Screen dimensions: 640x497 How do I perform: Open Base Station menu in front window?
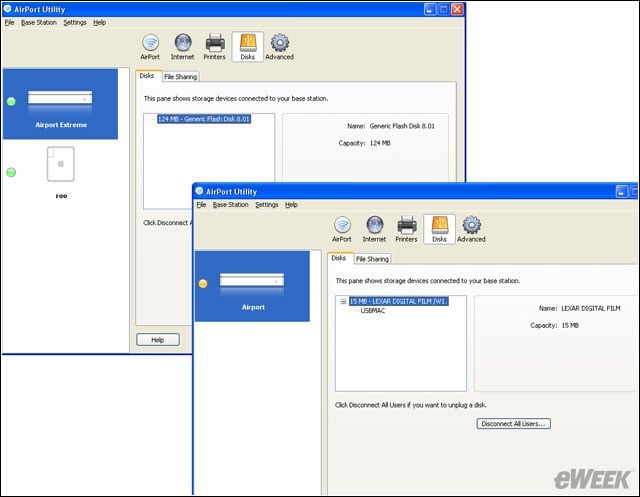[x=231, y=205]
